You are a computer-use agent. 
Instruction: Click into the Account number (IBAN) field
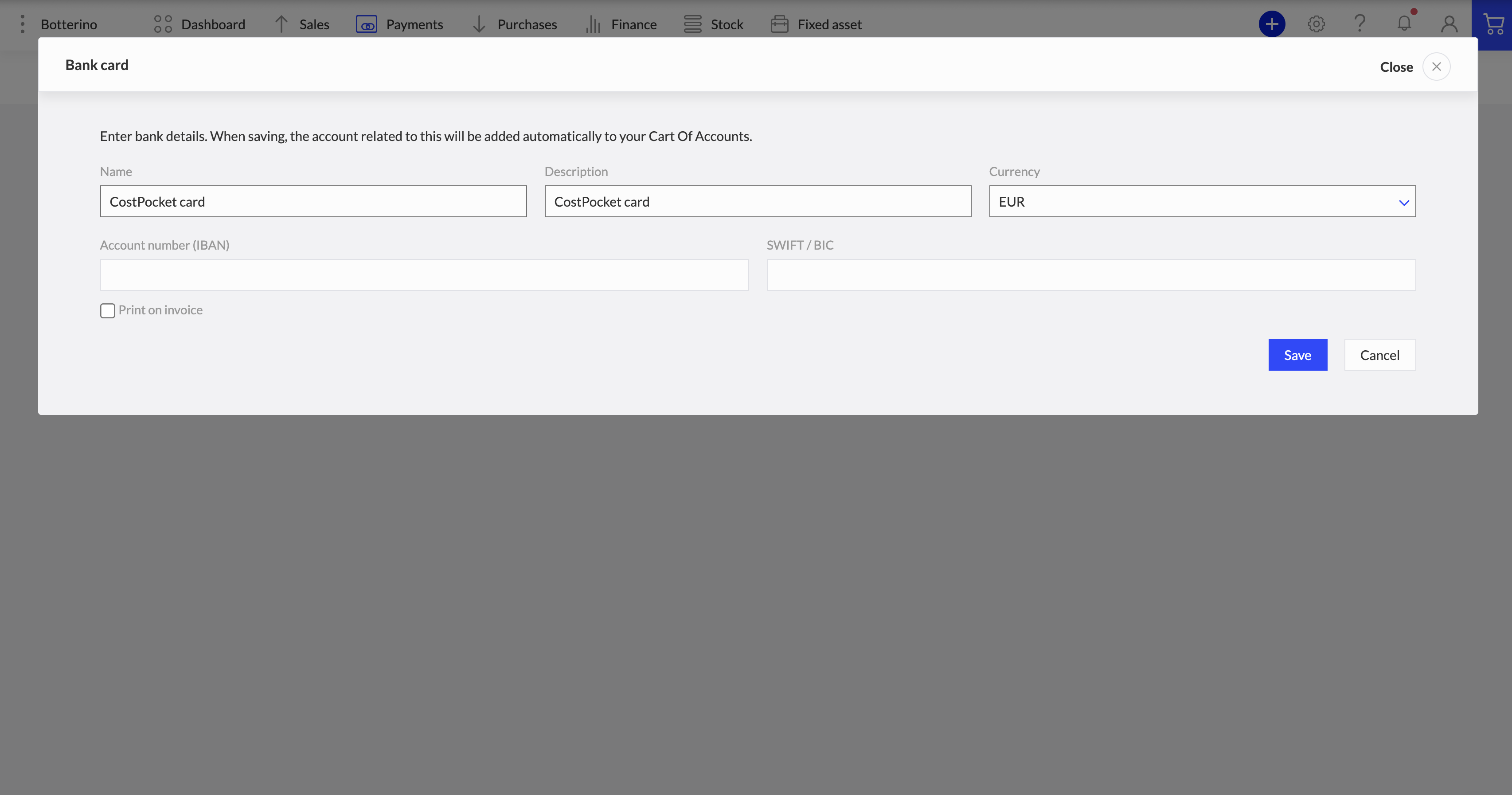[424, 275]
